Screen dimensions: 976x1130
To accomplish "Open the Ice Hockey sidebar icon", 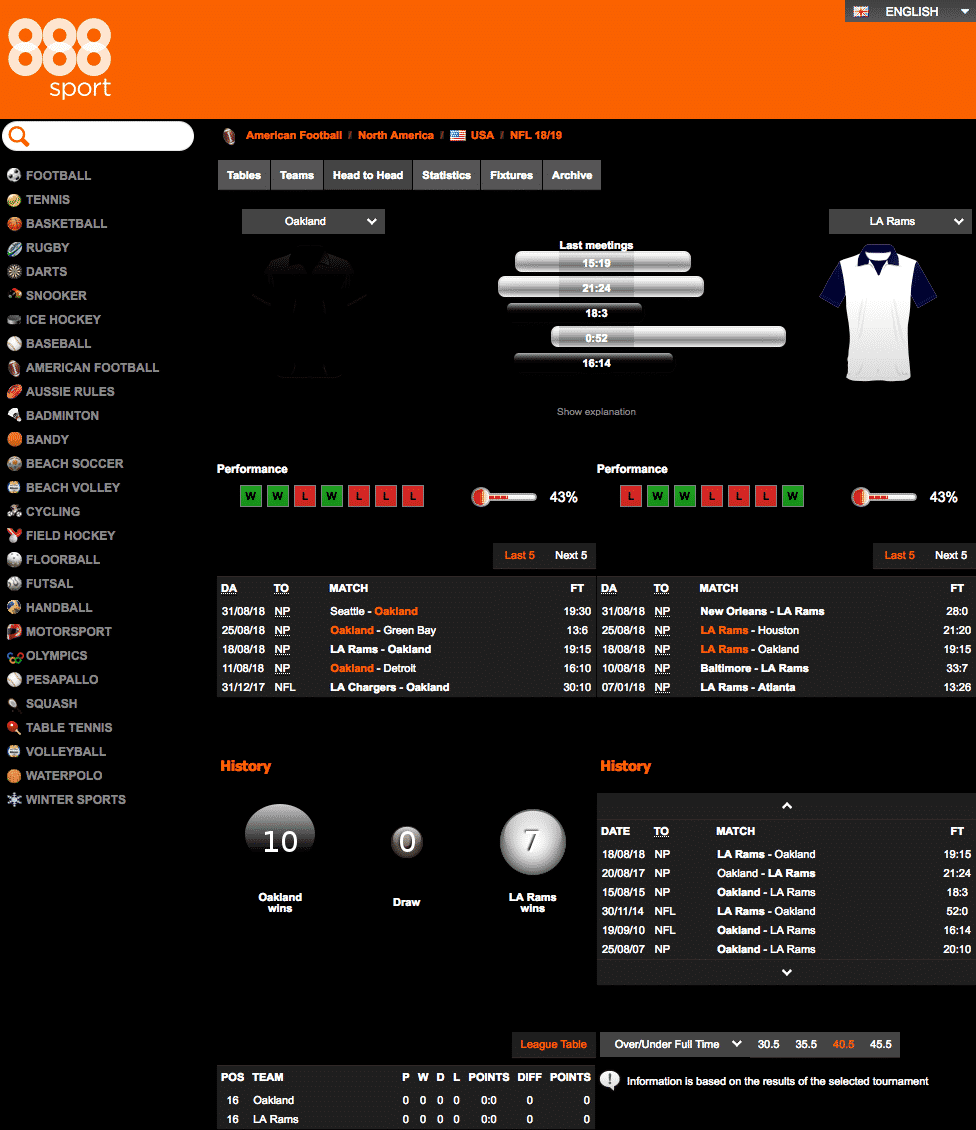I will pos(14,319).
